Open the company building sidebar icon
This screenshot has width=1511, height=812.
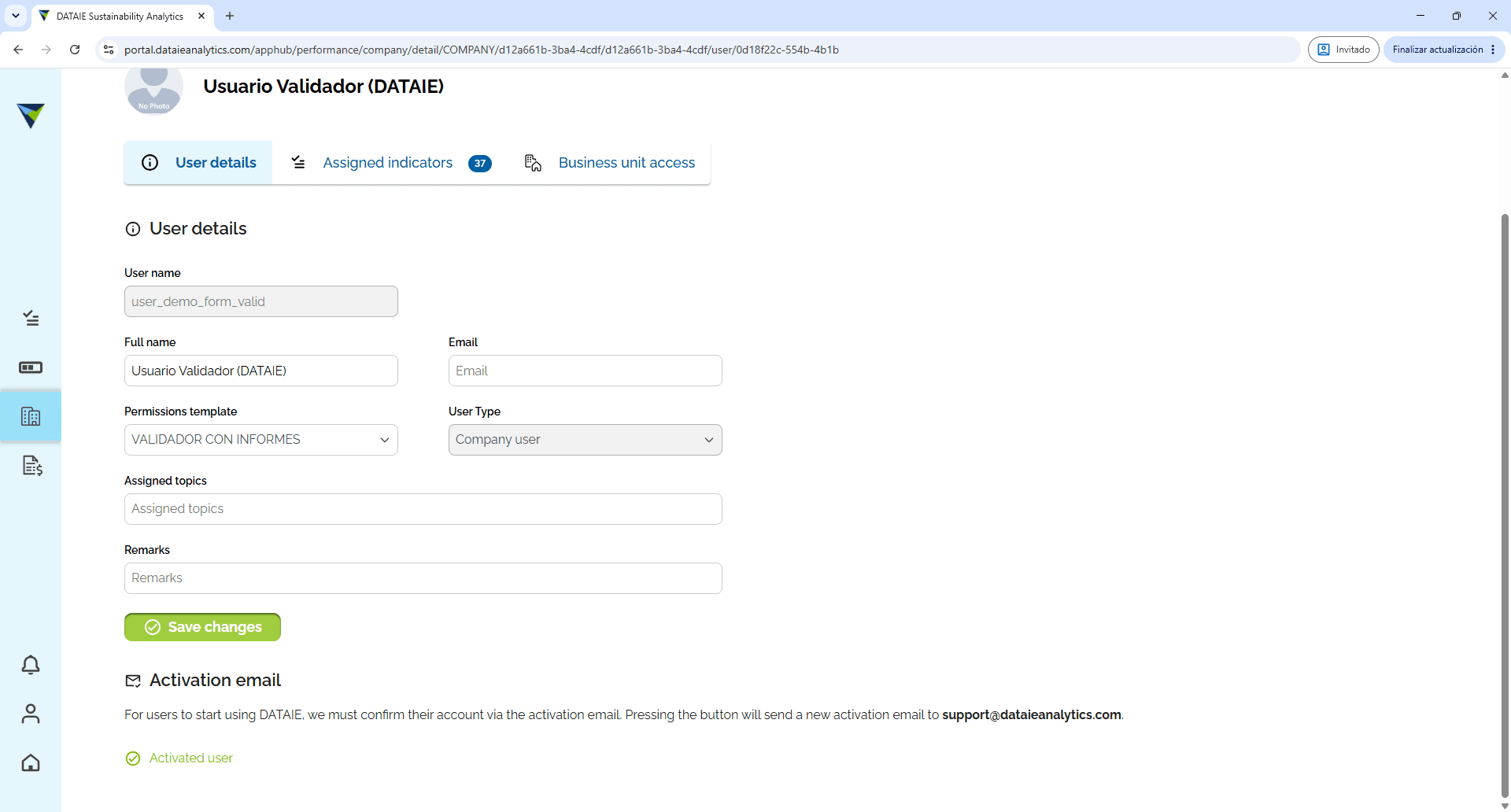click(31, 416)
